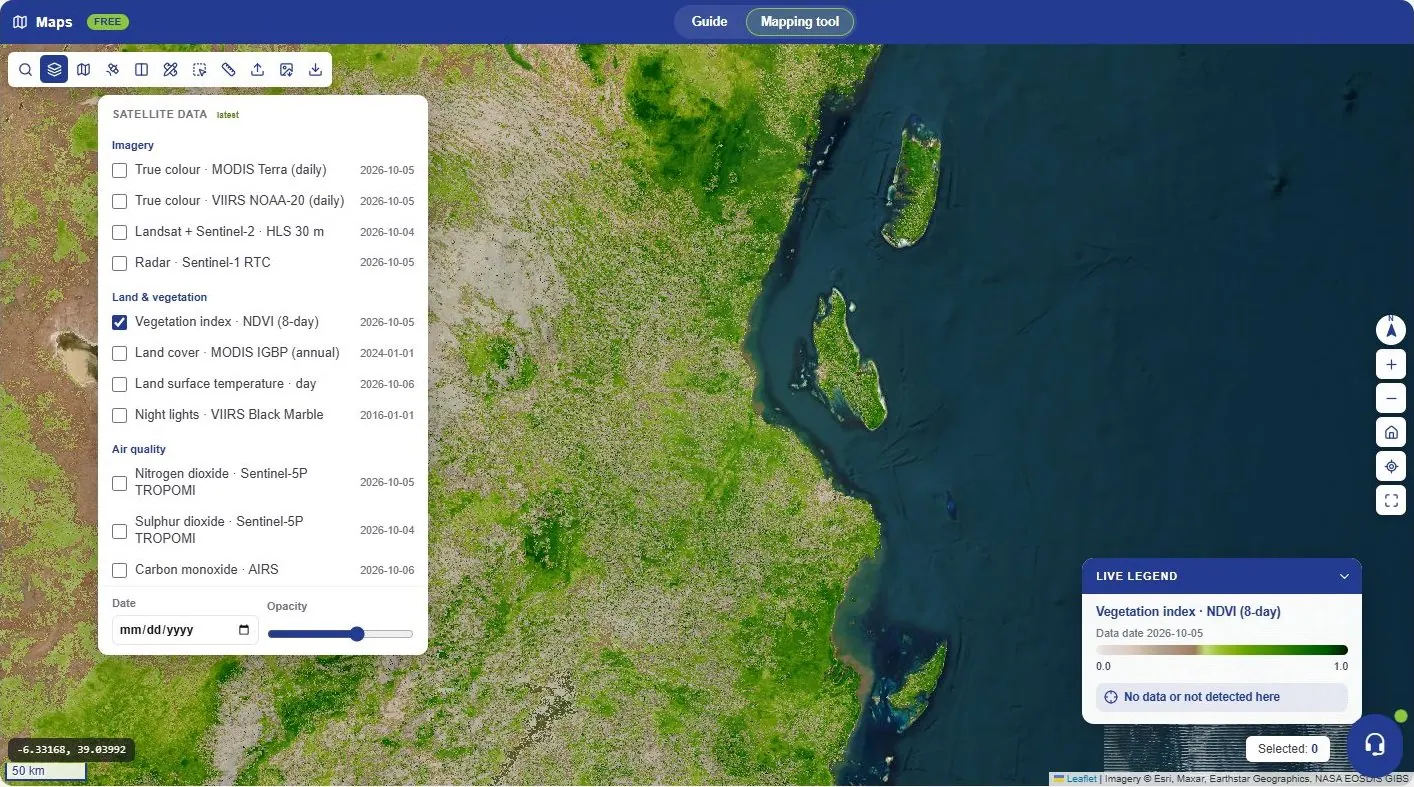1414x787 pixels.
Task: Open the basemap folded-map icon
Action: pyautogui.click(x=83, y=70)
